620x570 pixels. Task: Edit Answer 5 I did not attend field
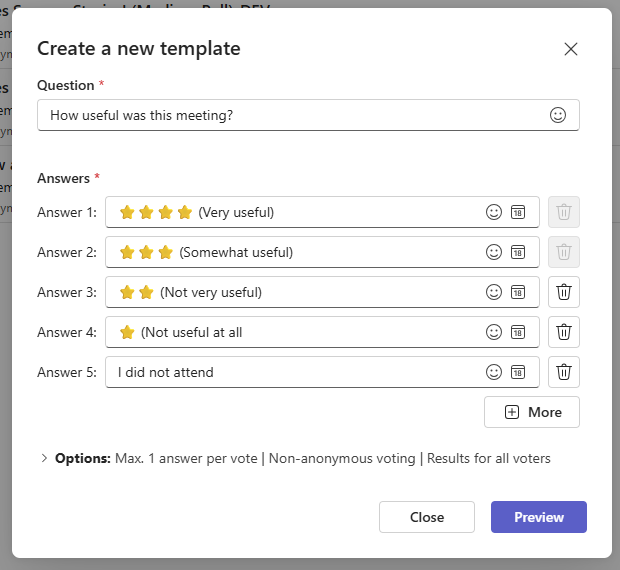322,372
